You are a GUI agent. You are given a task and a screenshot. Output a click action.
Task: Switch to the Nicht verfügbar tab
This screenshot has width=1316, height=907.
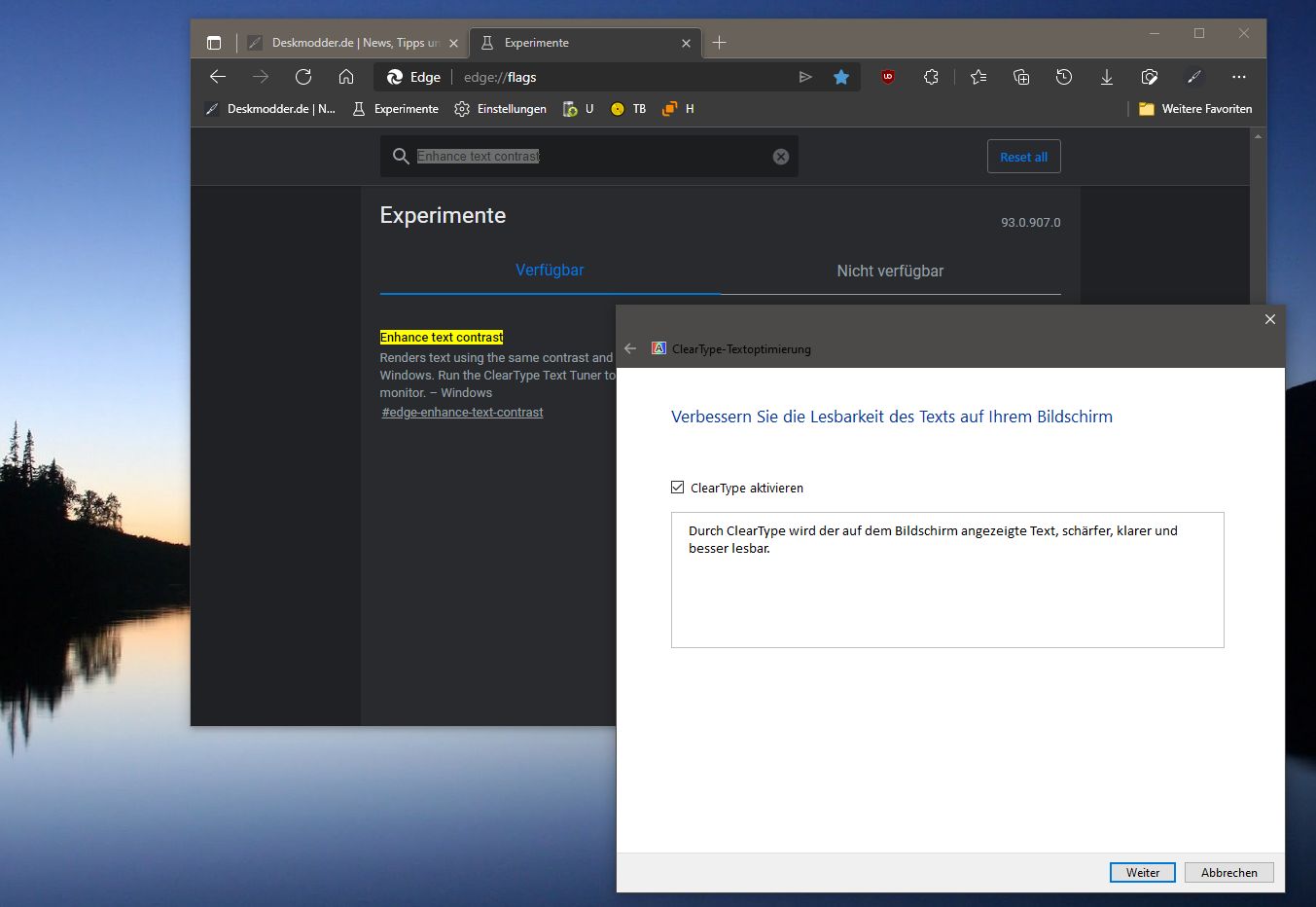(890, 271)
